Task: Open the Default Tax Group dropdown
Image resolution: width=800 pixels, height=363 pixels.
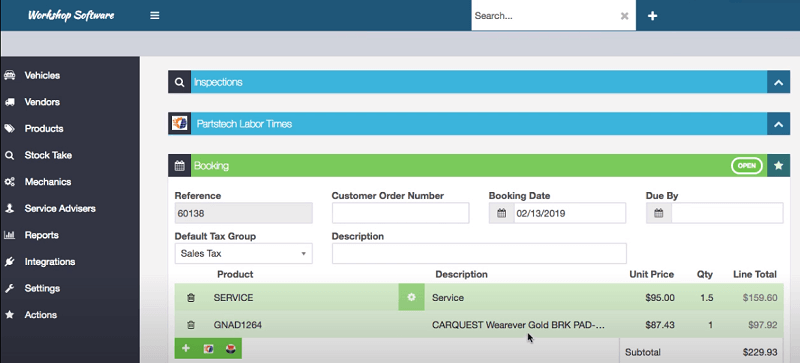Action: coord(243,254)
